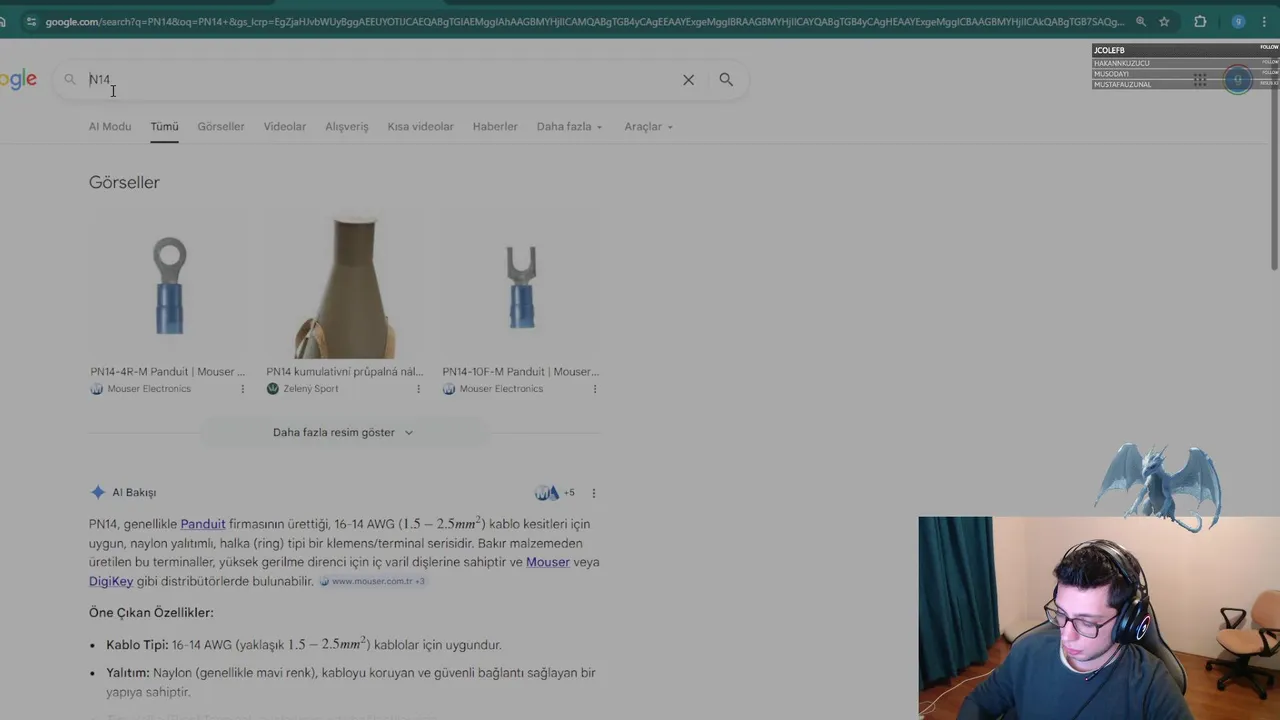Screen dimensions: 1280x720
Task: Select the Tümü tab
Action: (164, 127)
